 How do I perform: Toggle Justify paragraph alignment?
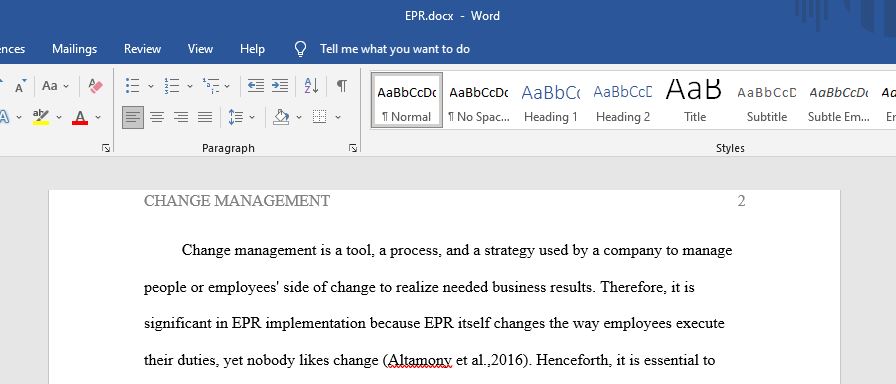(205, 117)
